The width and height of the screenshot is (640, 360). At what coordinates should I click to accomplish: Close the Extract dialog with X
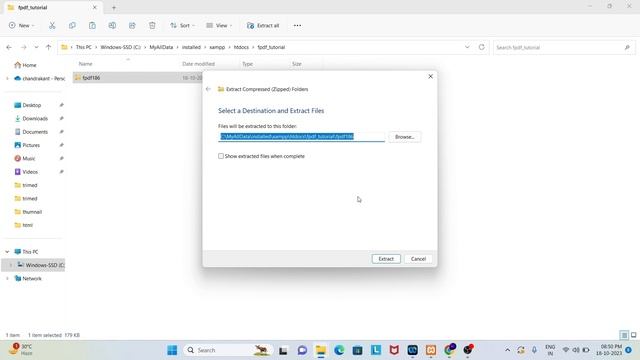(430, 76)
